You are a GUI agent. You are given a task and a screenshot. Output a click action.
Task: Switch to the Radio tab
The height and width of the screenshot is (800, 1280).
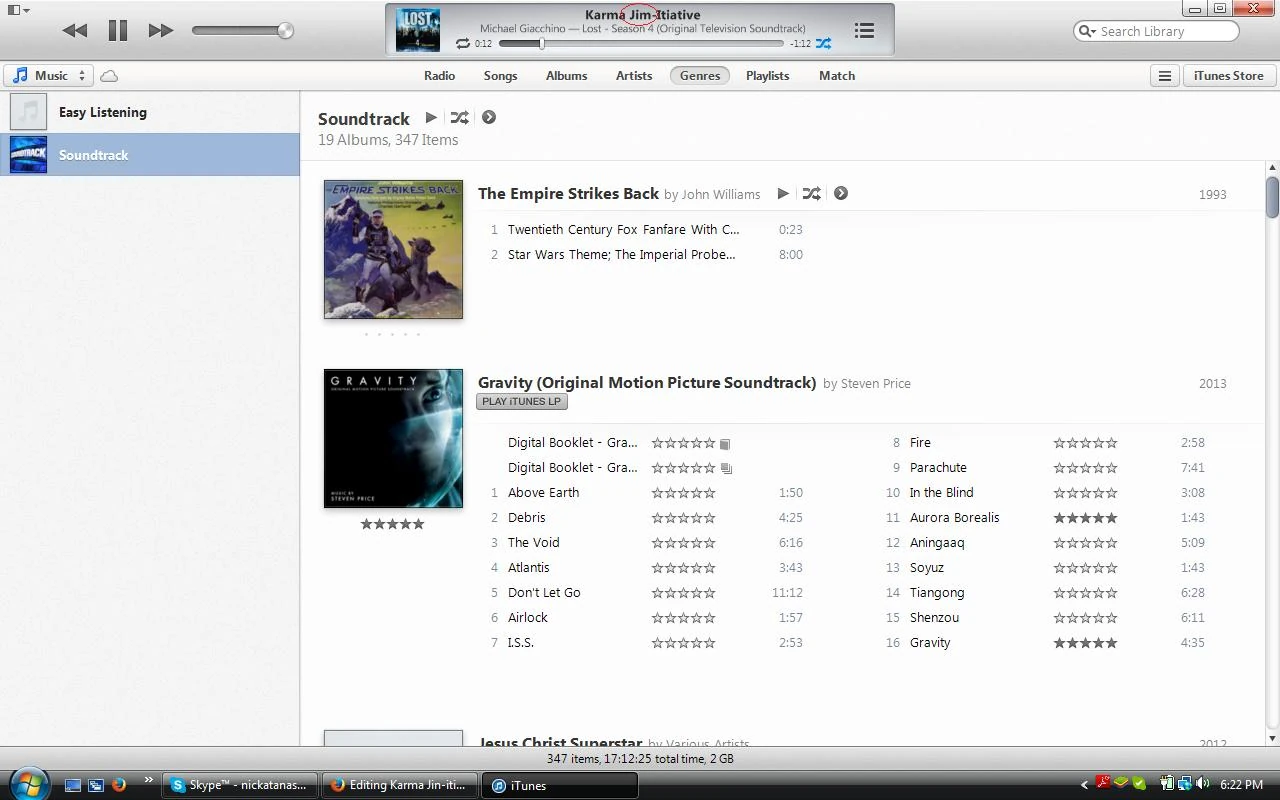click(x=439, y=76)
